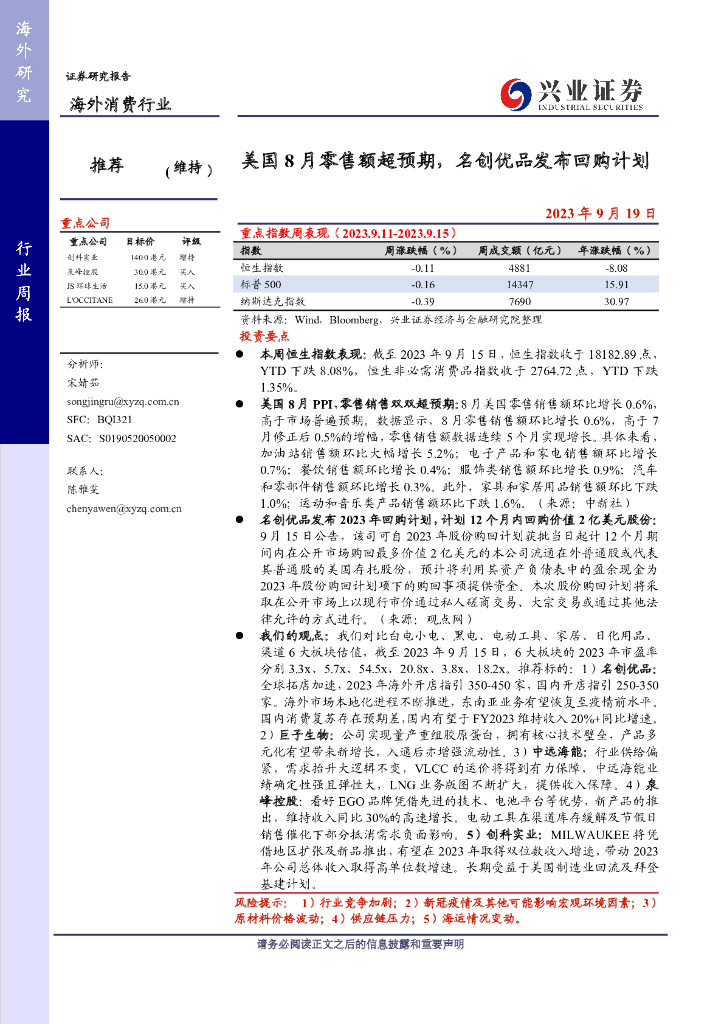Click the 年涨跌幅(%) column header
The width and height of the screenshot is (724, 1024).
(x=615, y=250)
